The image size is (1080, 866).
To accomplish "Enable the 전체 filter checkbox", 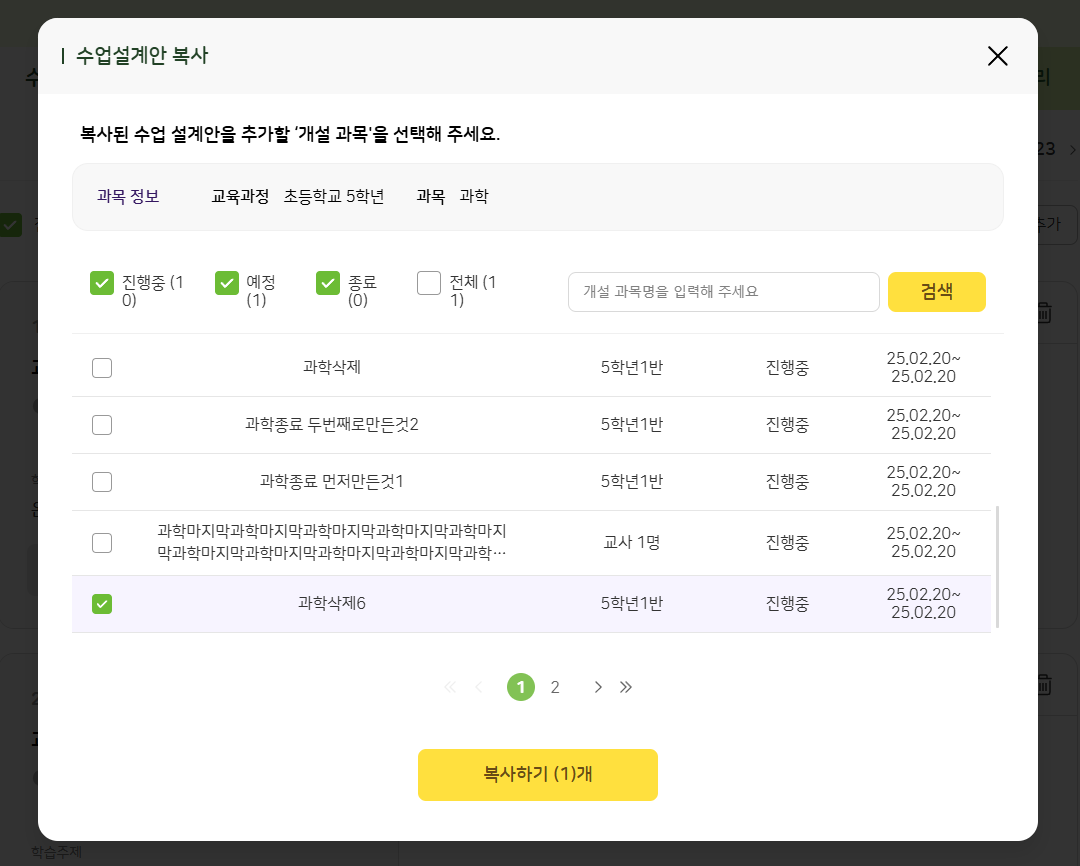I will tap(429, 283).
